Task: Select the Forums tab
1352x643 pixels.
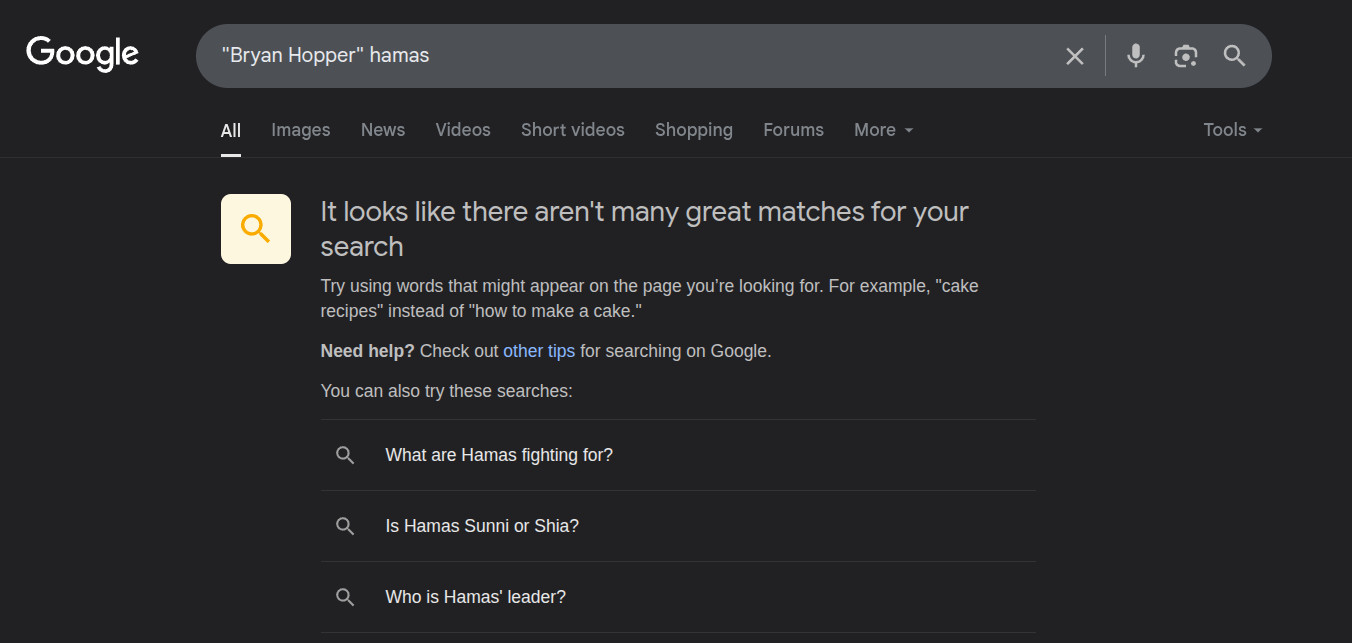Action: [x=794, y=130]
